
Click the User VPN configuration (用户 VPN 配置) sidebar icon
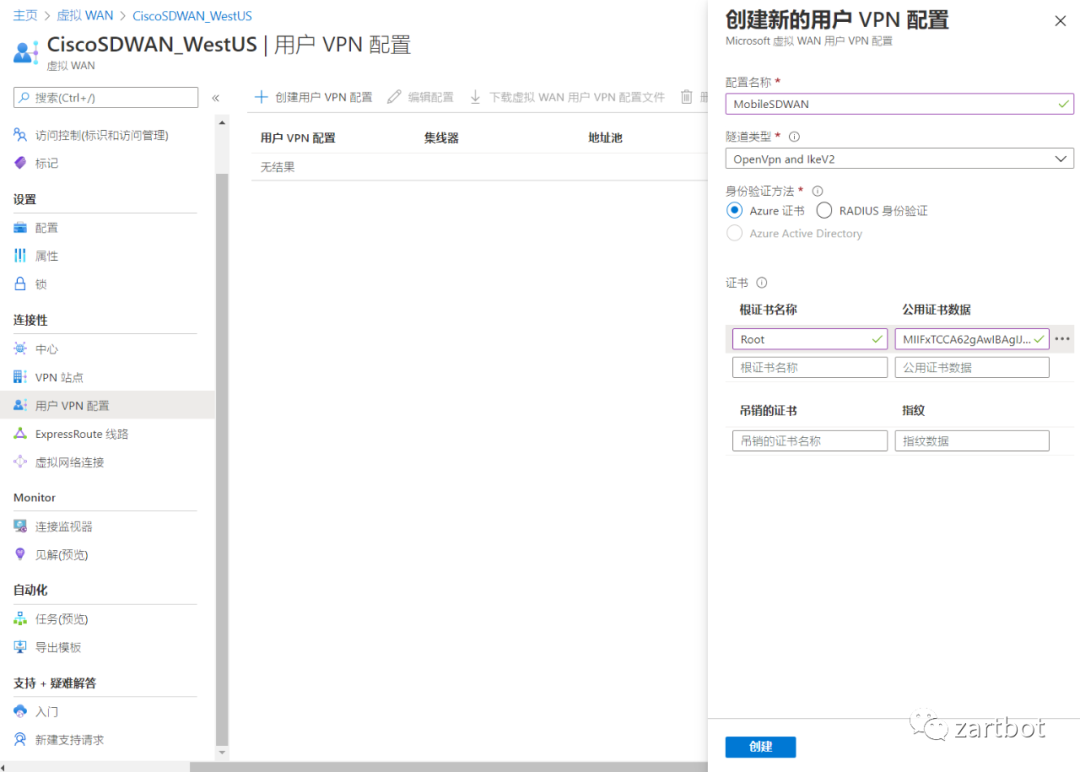(x=20, y=405)
